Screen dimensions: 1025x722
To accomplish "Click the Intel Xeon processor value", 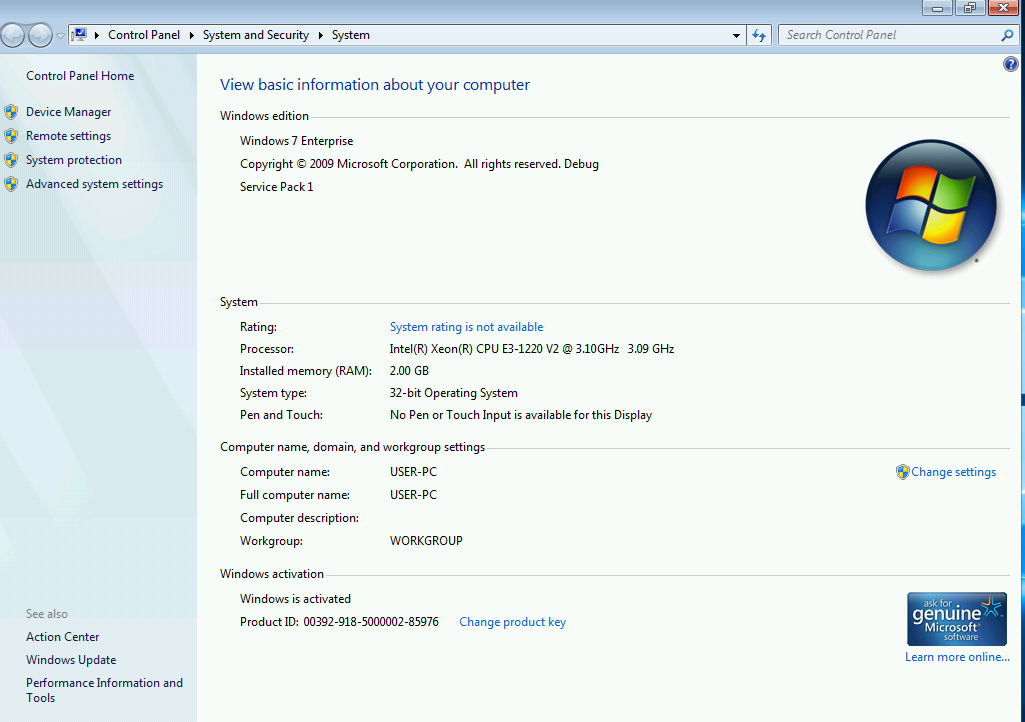I will coord(531,349).
